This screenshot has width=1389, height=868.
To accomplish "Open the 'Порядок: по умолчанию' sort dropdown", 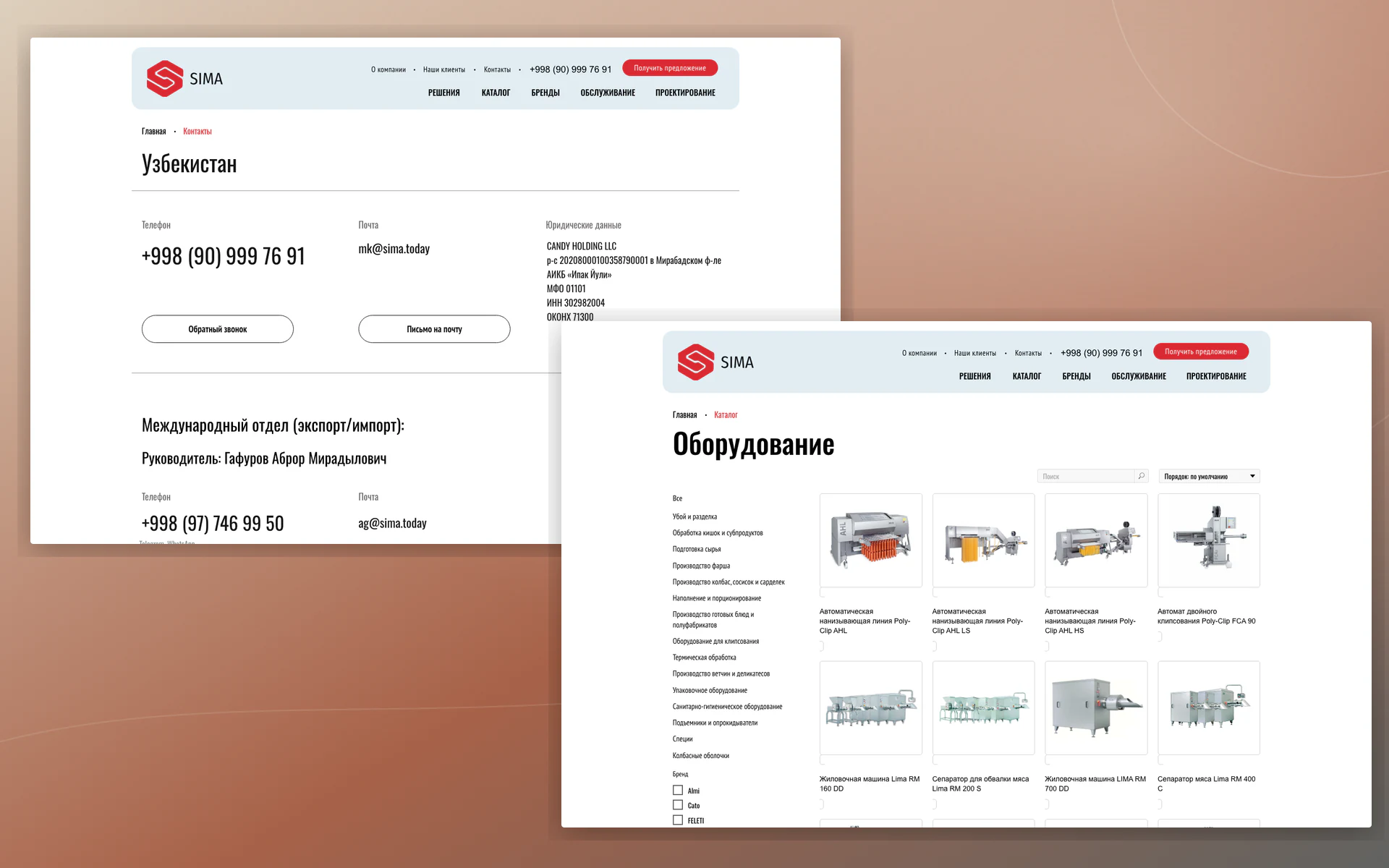I will (1209, 476).
